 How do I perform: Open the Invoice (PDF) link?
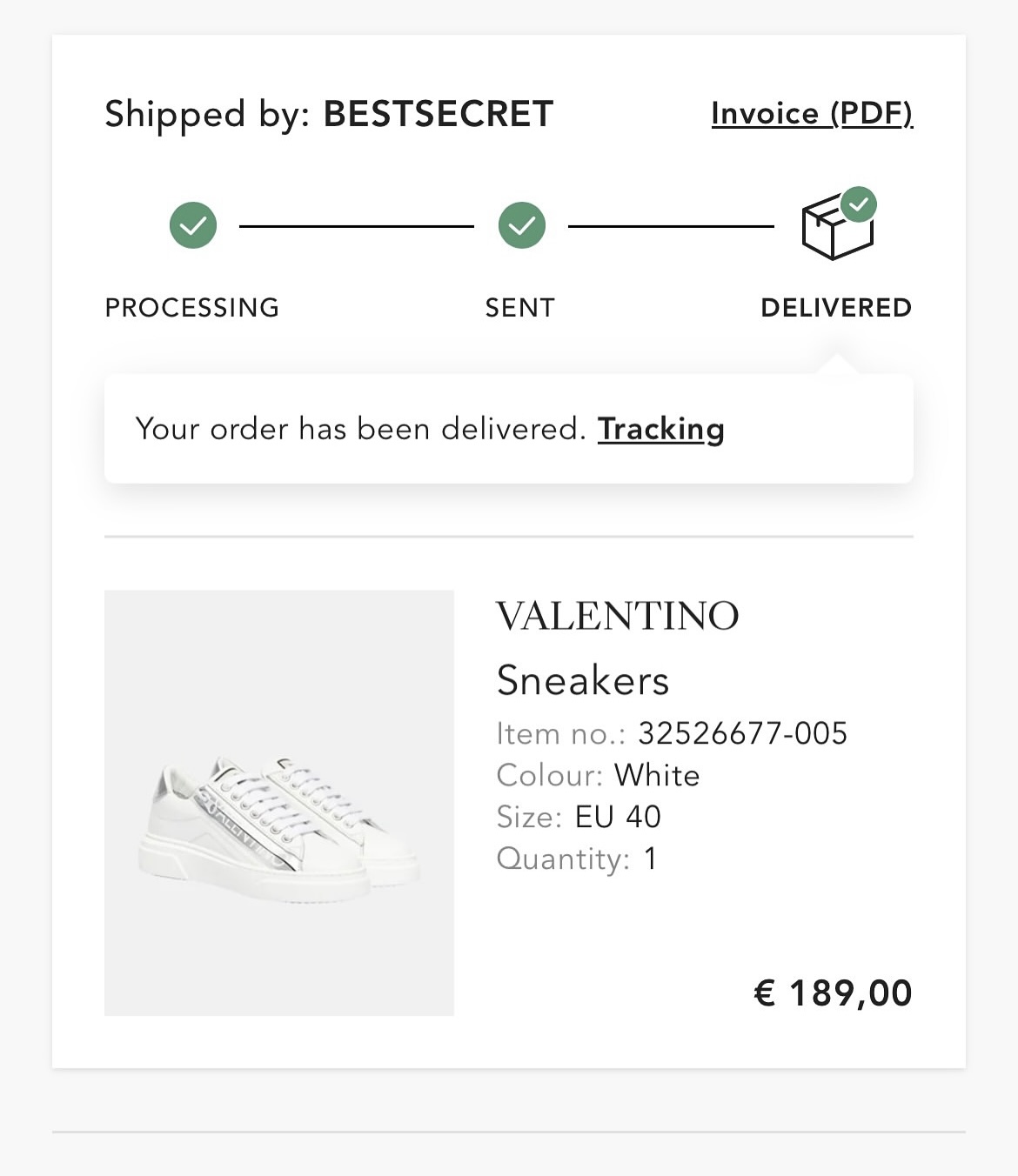(811, 113)
